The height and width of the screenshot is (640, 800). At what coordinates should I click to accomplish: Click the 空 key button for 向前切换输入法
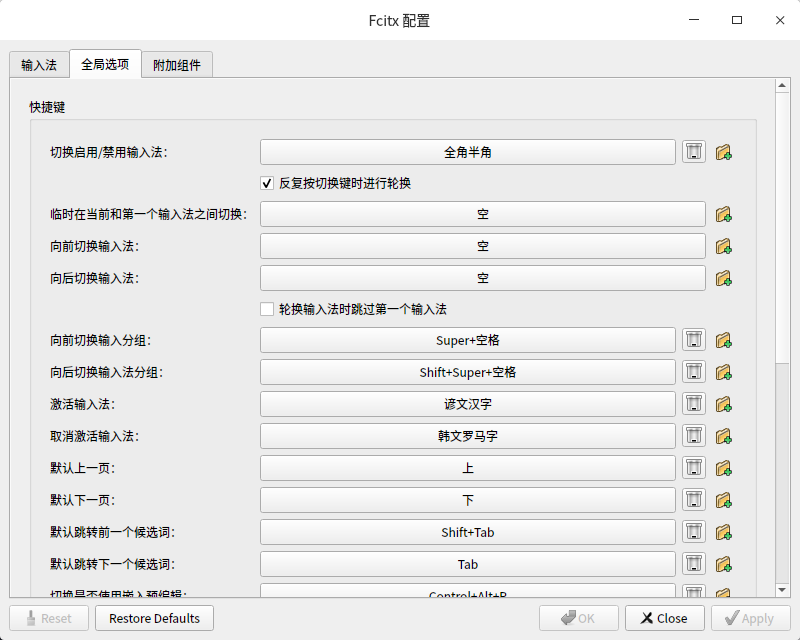point(483,246)
